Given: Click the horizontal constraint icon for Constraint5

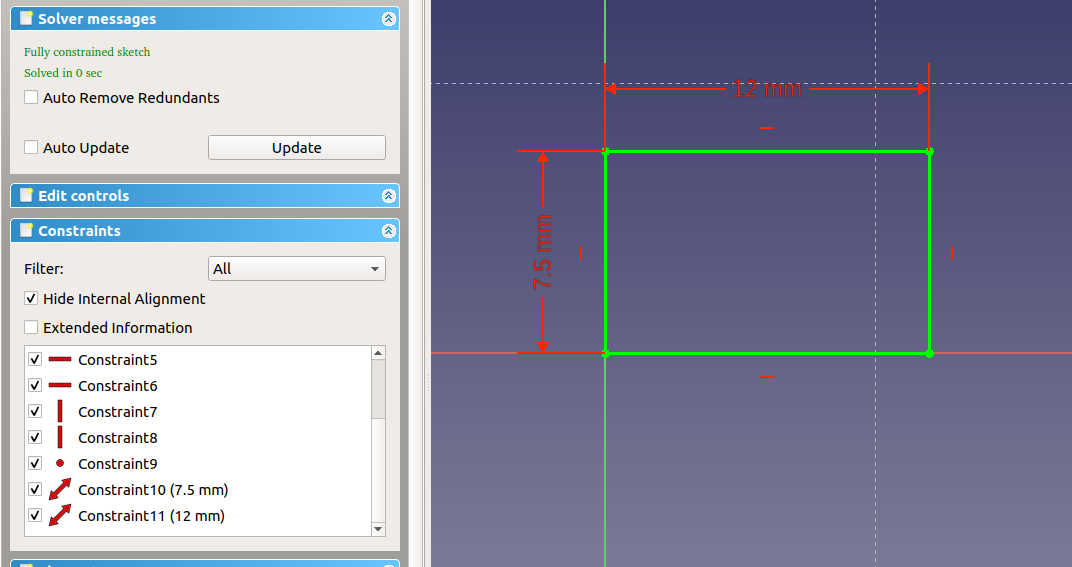Looking at the screenshot, I should coord(60,359).
